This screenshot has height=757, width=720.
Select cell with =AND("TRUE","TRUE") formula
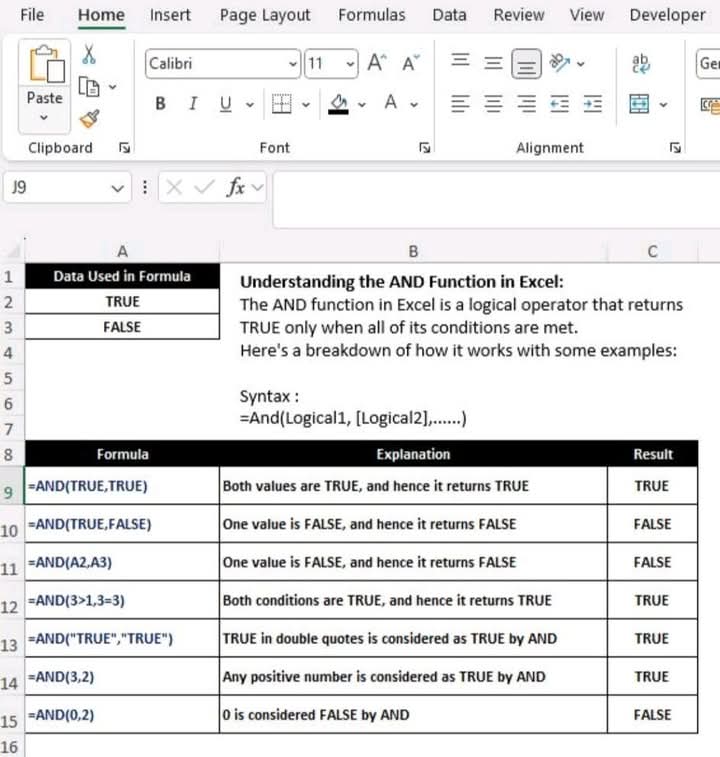pos(122,638)
